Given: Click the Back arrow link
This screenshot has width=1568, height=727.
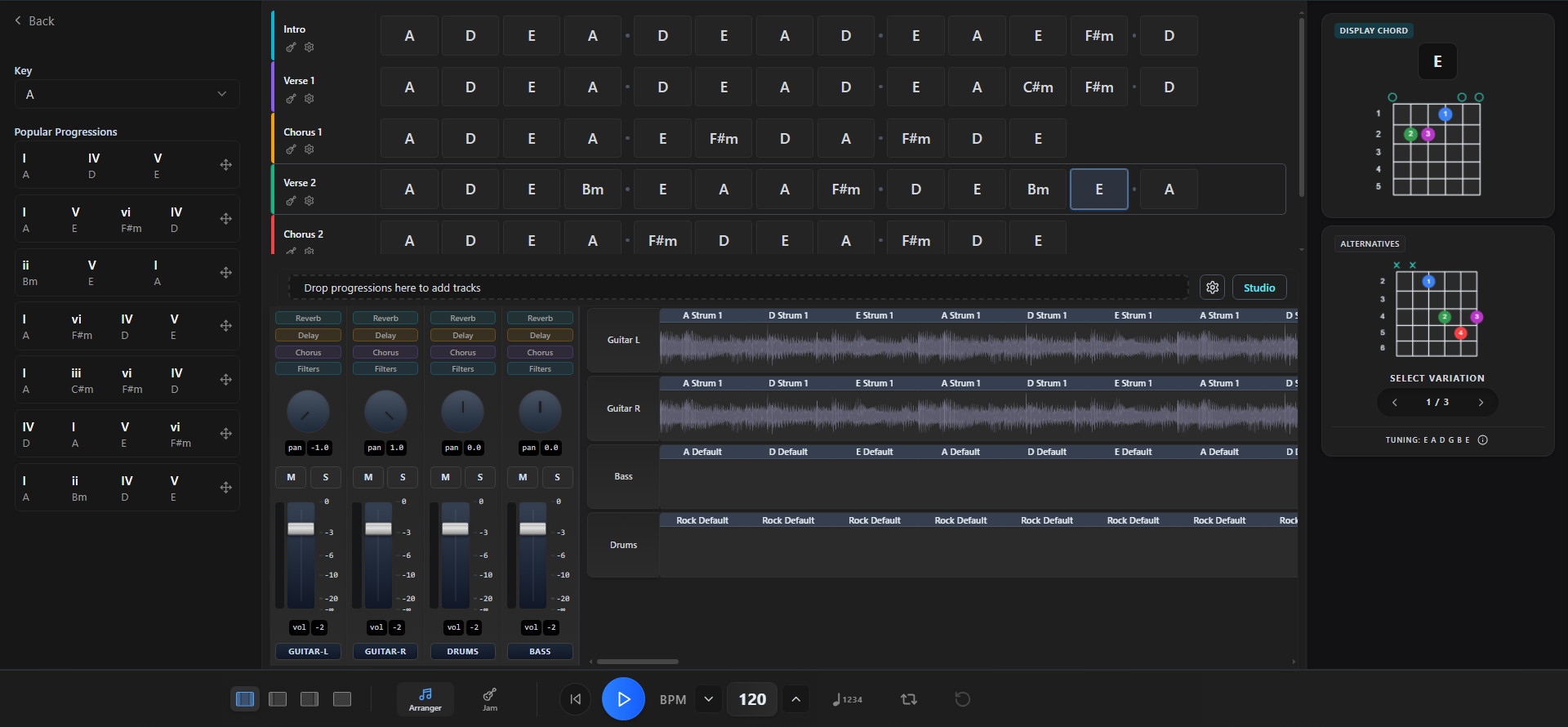Looking at the screenshot, I should pyautogui.click(x=34, y=21).
